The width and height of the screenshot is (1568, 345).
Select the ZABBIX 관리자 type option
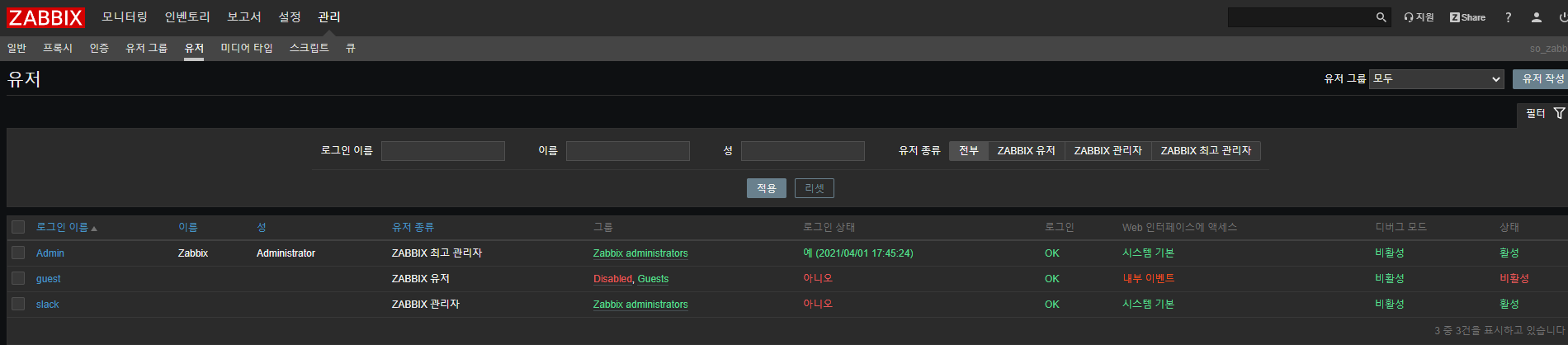point(1108,151)
